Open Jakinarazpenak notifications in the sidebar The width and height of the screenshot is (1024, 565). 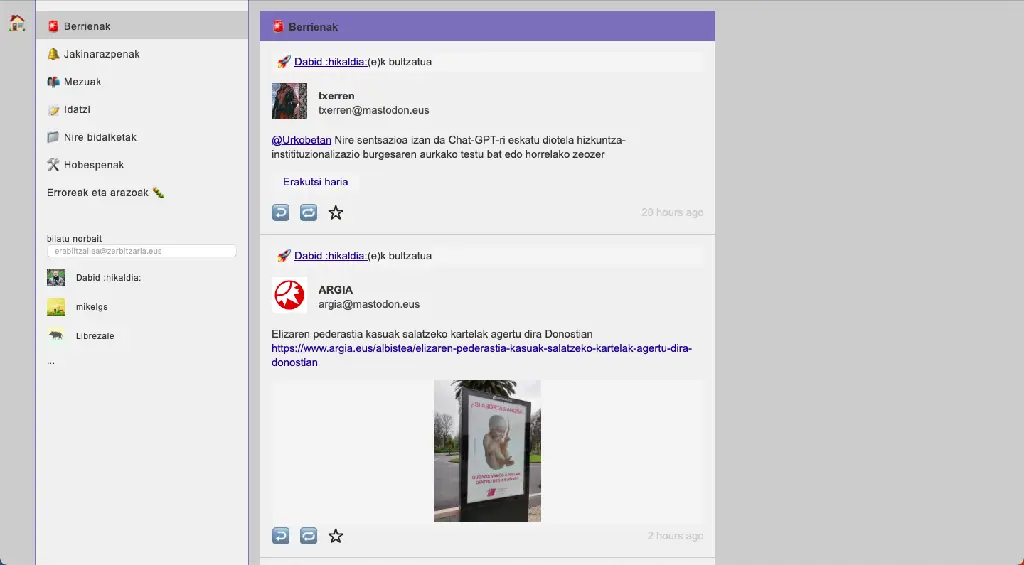click(101, 54)
